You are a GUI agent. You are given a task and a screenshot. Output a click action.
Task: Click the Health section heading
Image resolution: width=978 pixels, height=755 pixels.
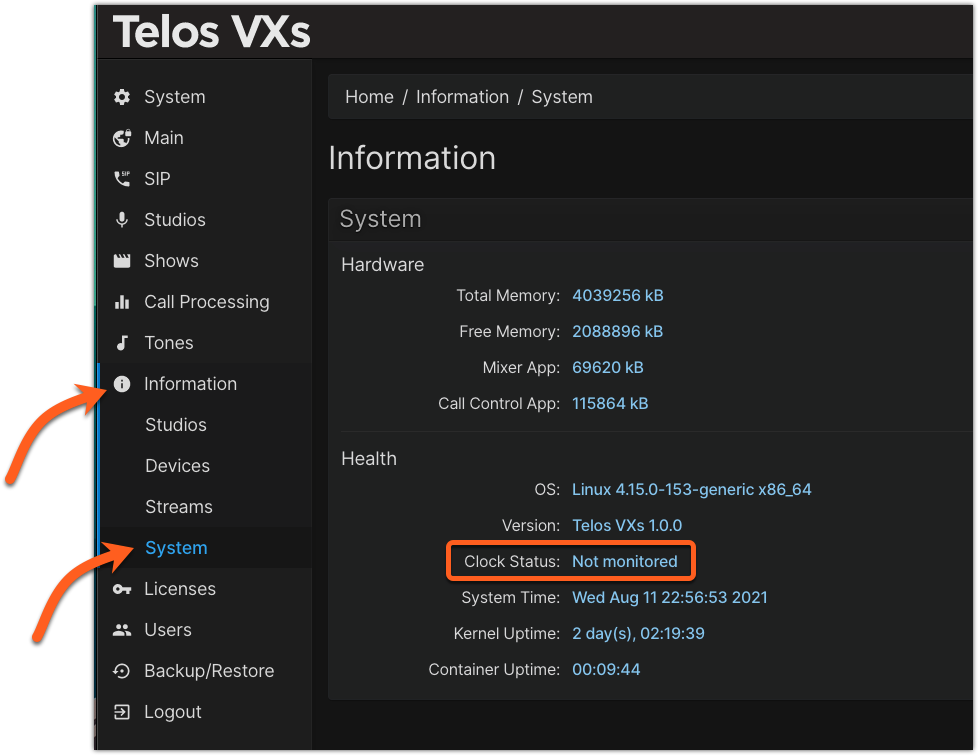point(369,459)
